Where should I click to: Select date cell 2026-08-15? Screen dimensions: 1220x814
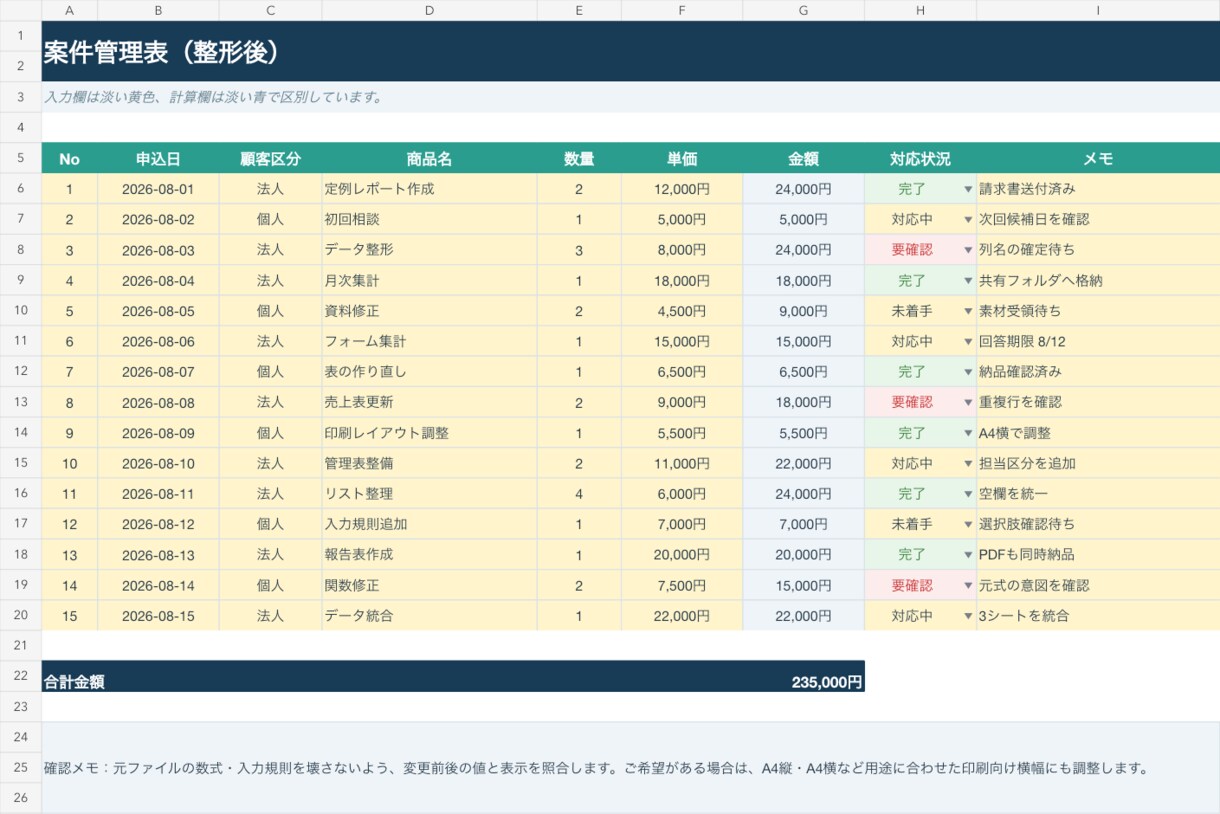click(158, 616)
